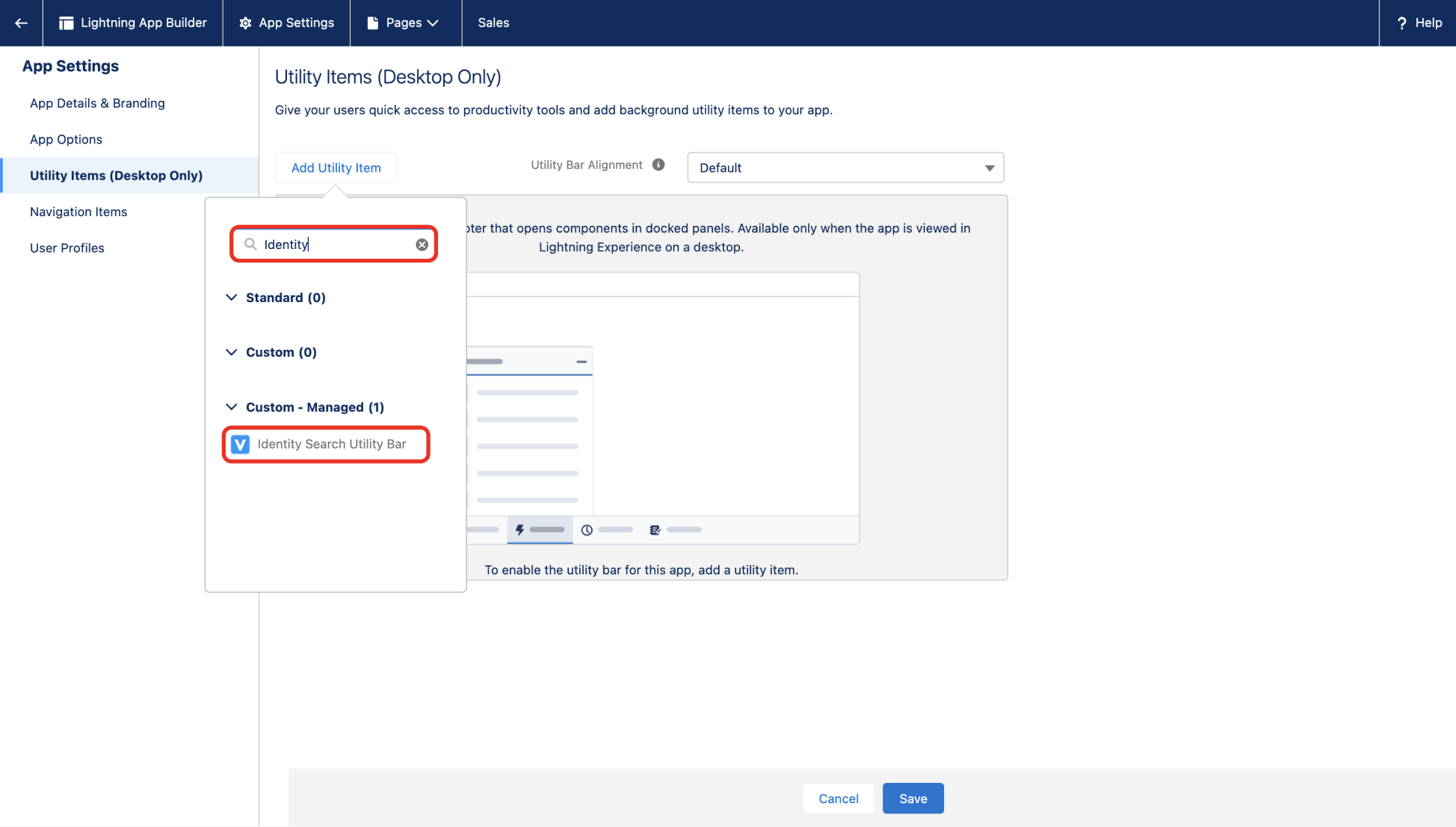This screenshot has width=1456, height=827.
Task: Click the App Settings sidebar heading
Action: [70, 67]
